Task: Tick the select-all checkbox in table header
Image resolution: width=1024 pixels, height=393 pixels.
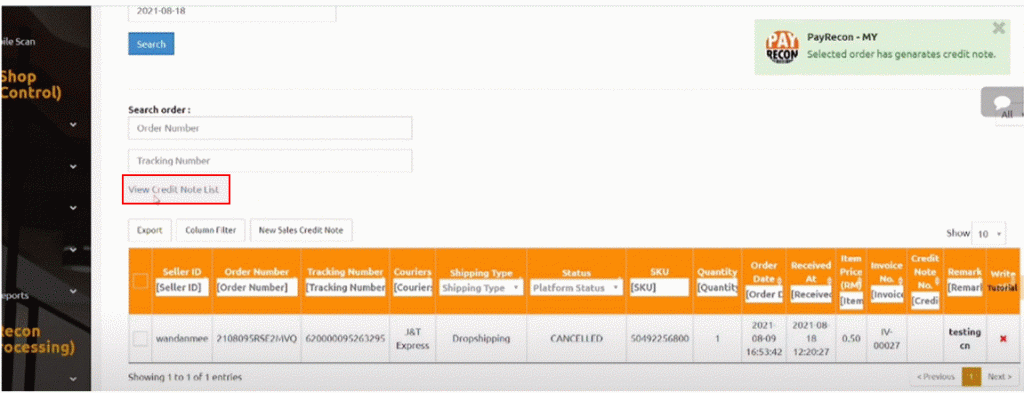Action: pyautogui.click(x=140, y=281)
